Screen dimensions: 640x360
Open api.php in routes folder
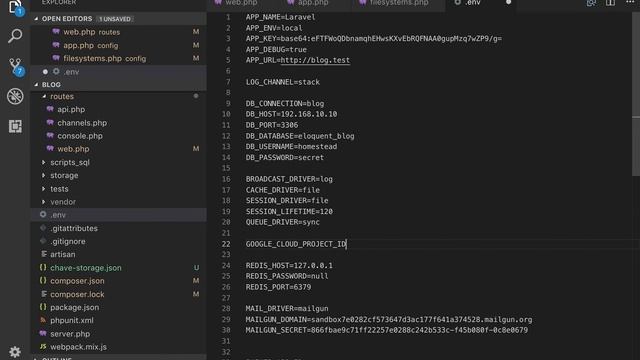[x=118, y=109]
